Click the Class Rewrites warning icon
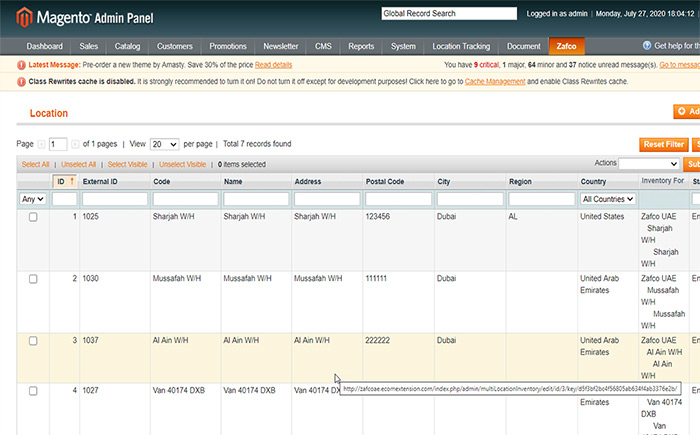This screenshot has height=435, width=700. point(21,82)
